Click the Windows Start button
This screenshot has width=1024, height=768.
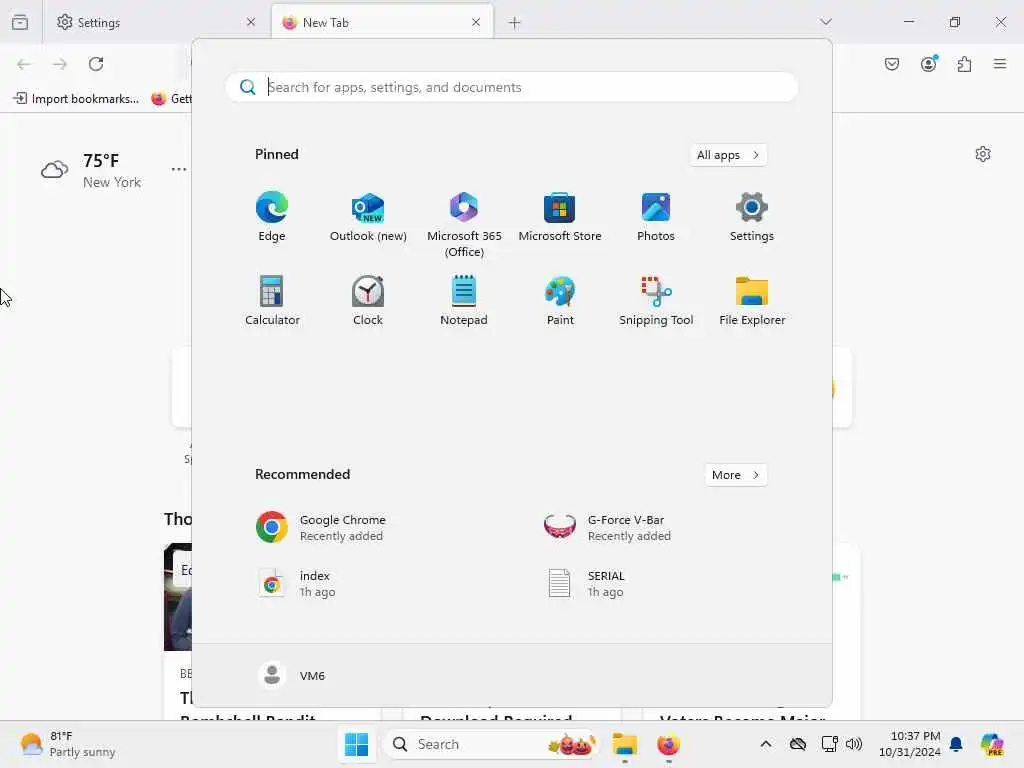coord(357,744)
